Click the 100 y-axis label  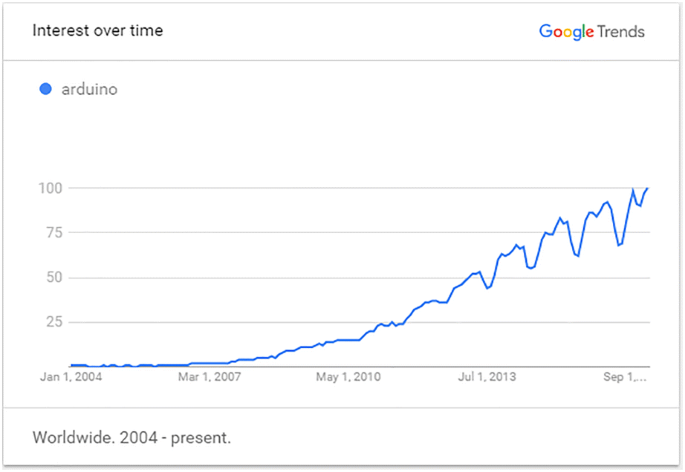click(51, 188)
